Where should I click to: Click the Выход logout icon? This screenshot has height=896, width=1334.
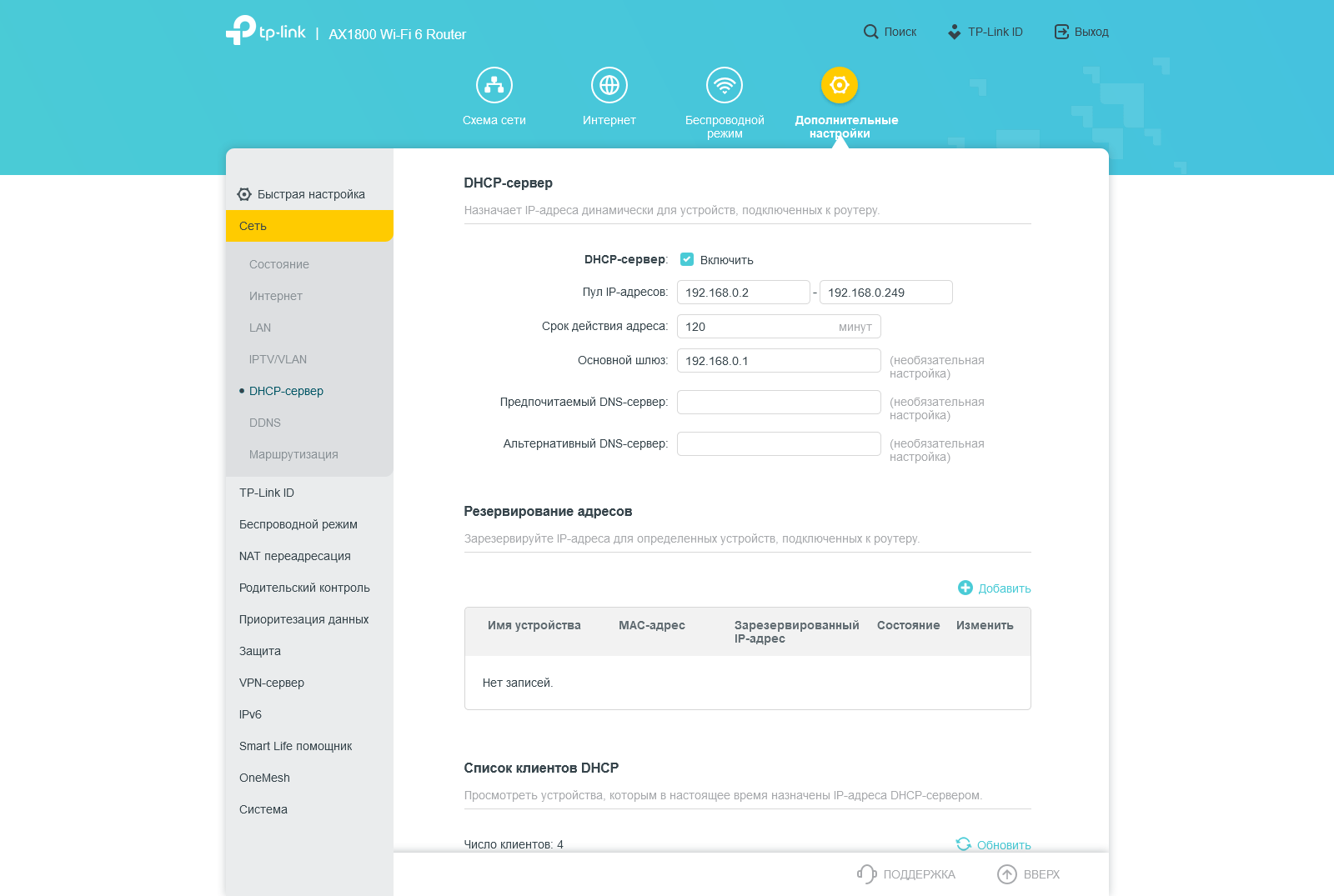pos(1061,32)
